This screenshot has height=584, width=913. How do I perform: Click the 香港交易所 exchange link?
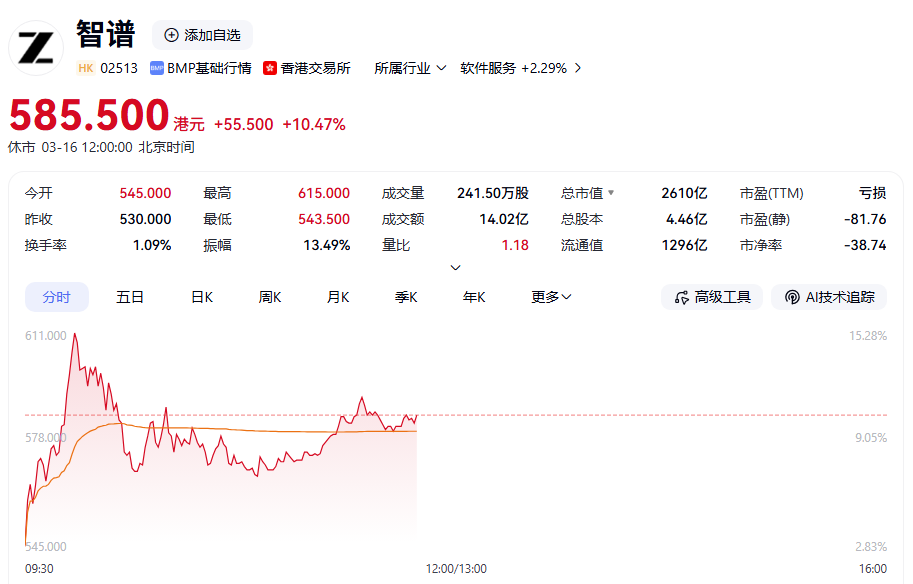click(x=315, y=68)
